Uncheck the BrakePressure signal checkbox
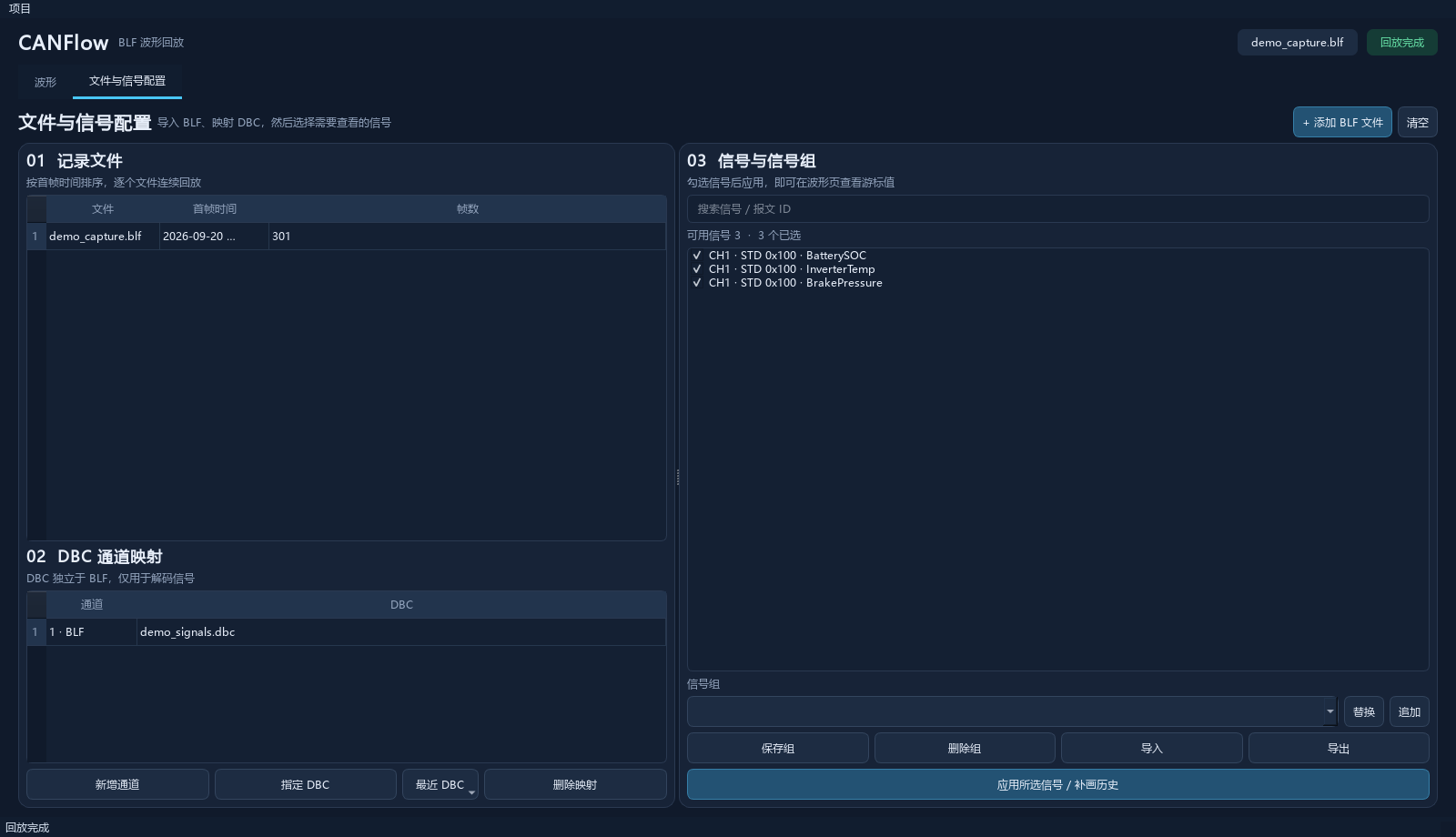 (697, 283)
